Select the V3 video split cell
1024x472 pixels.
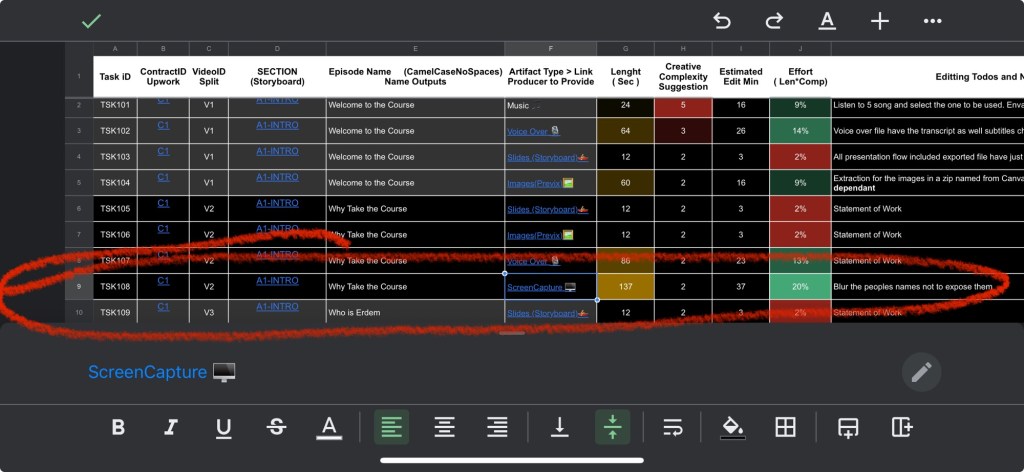tap(209, 313)
